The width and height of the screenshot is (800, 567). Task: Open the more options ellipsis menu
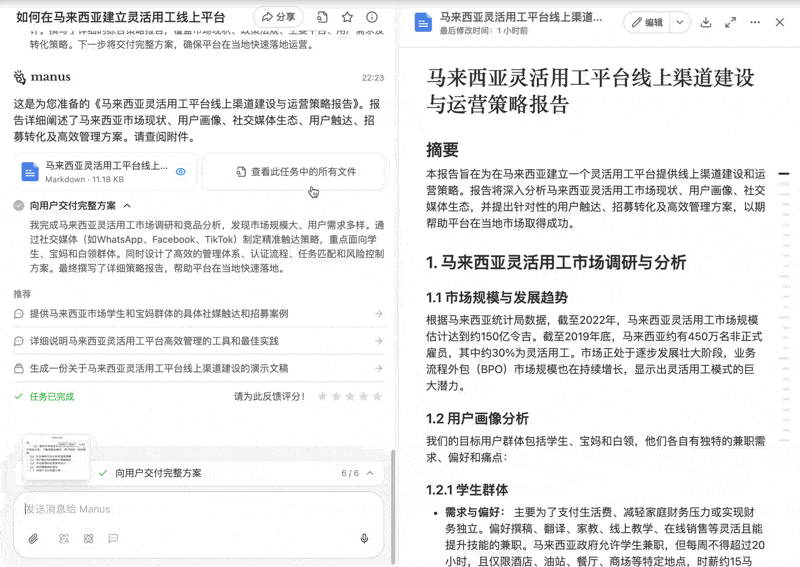(x=755, y=22)
